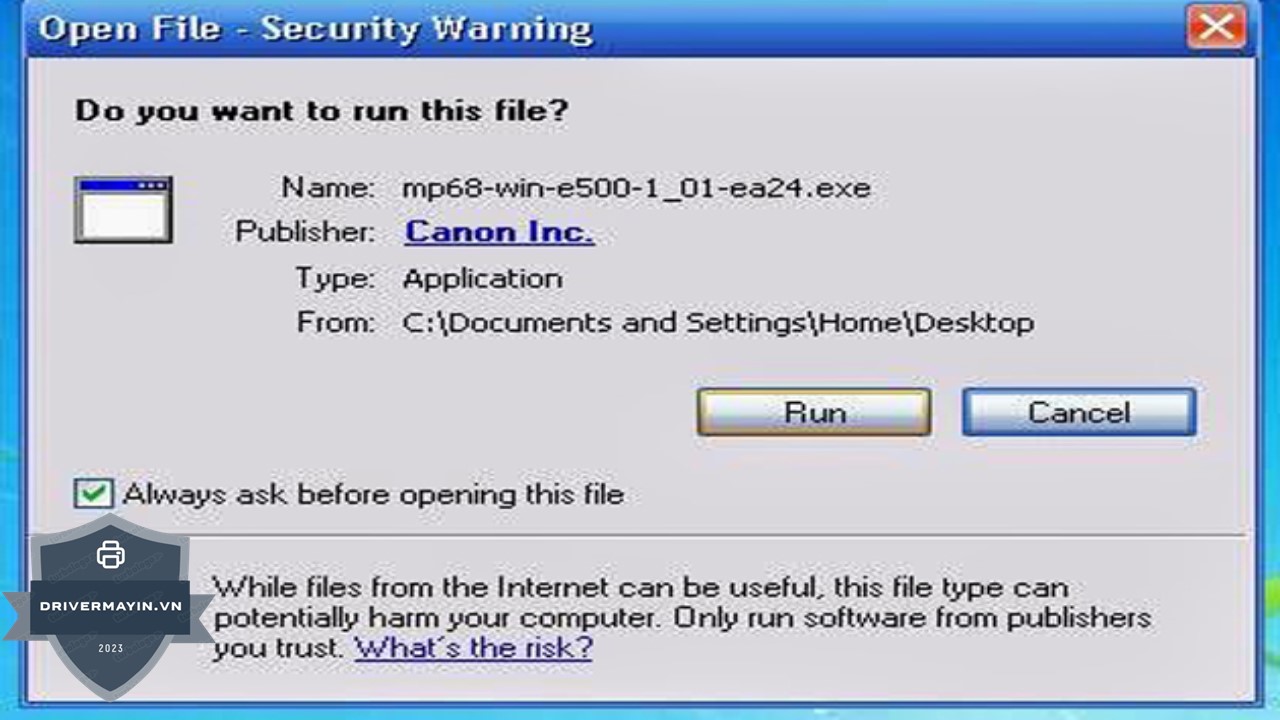The image size is (1280, 720).
Task: Click the DRIVERMAYIN.VN shield banner text
Action: (x=111, y=606)
